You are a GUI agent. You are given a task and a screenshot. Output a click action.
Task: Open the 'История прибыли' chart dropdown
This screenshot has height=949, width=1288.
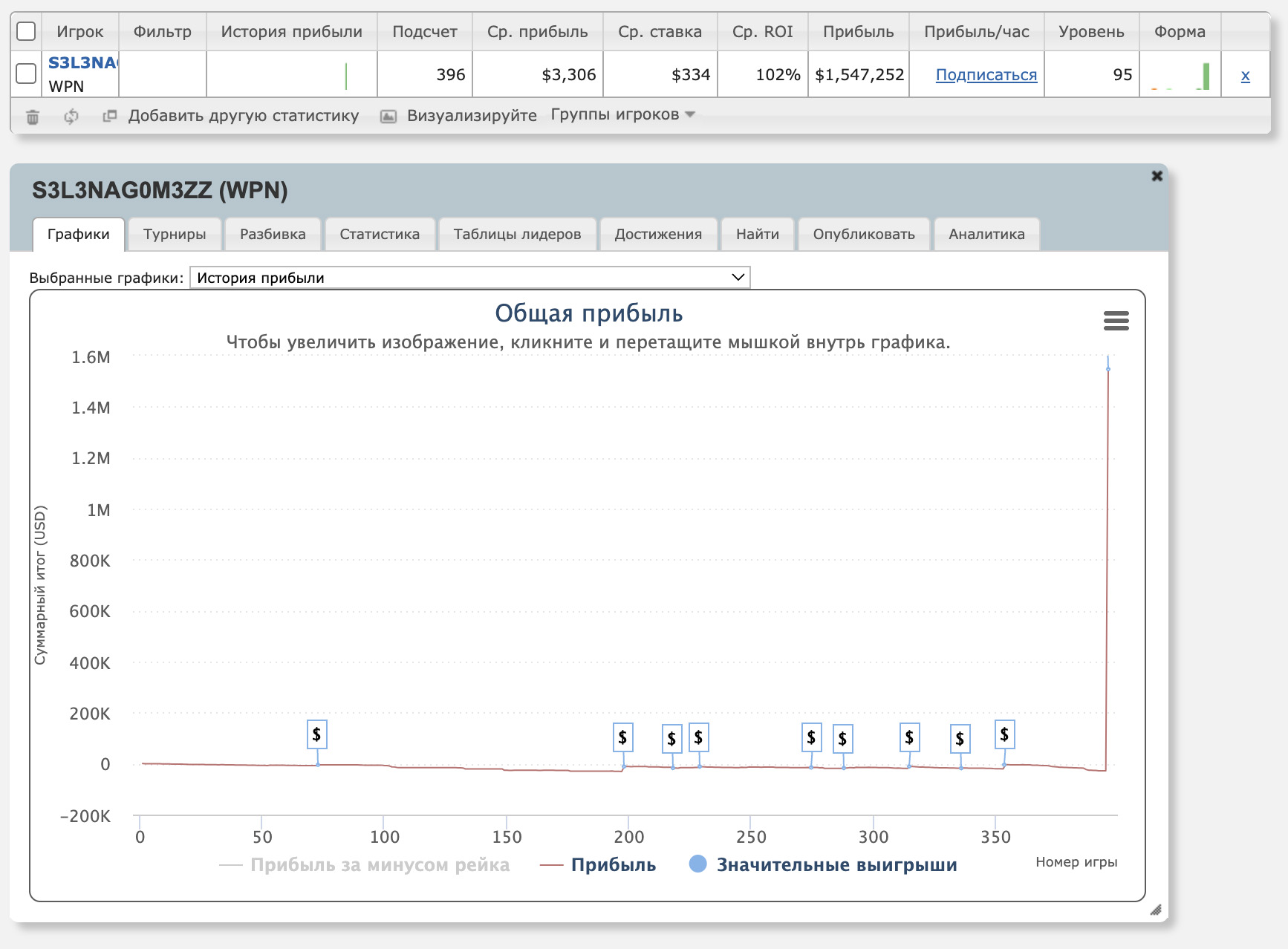(469, 278)
